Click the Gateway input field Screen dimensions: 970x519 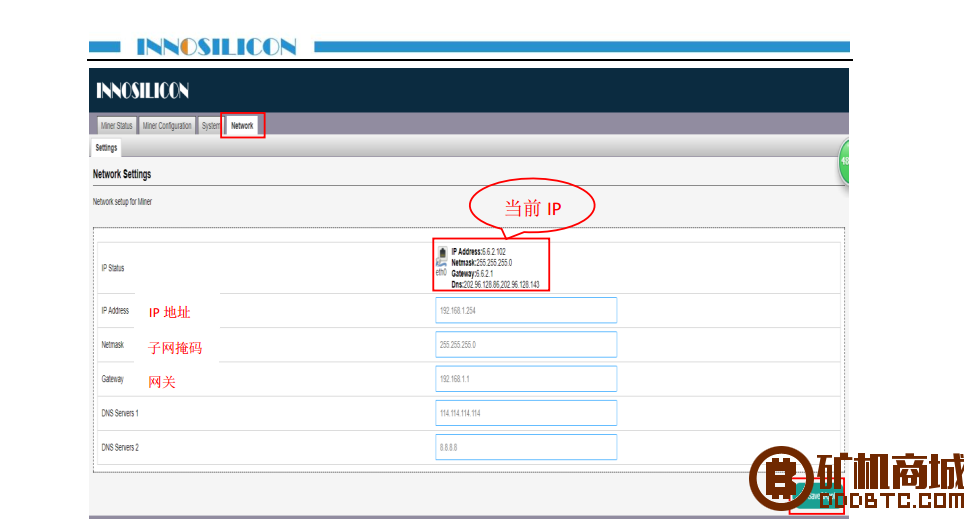click(526, 379)
